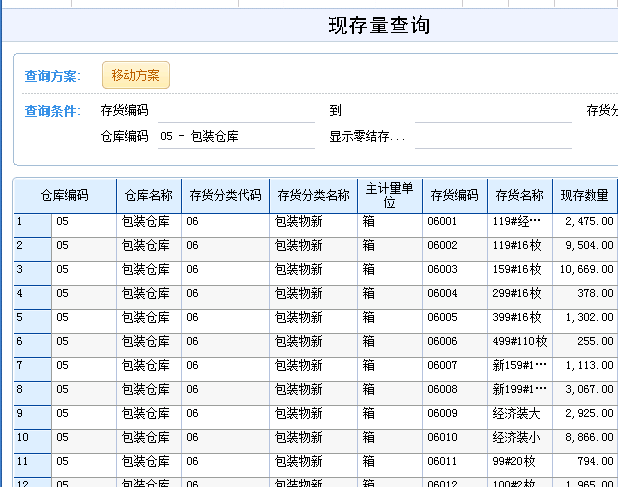
Task: Open the 显示零结存 option field
Action: pos(492,136)
